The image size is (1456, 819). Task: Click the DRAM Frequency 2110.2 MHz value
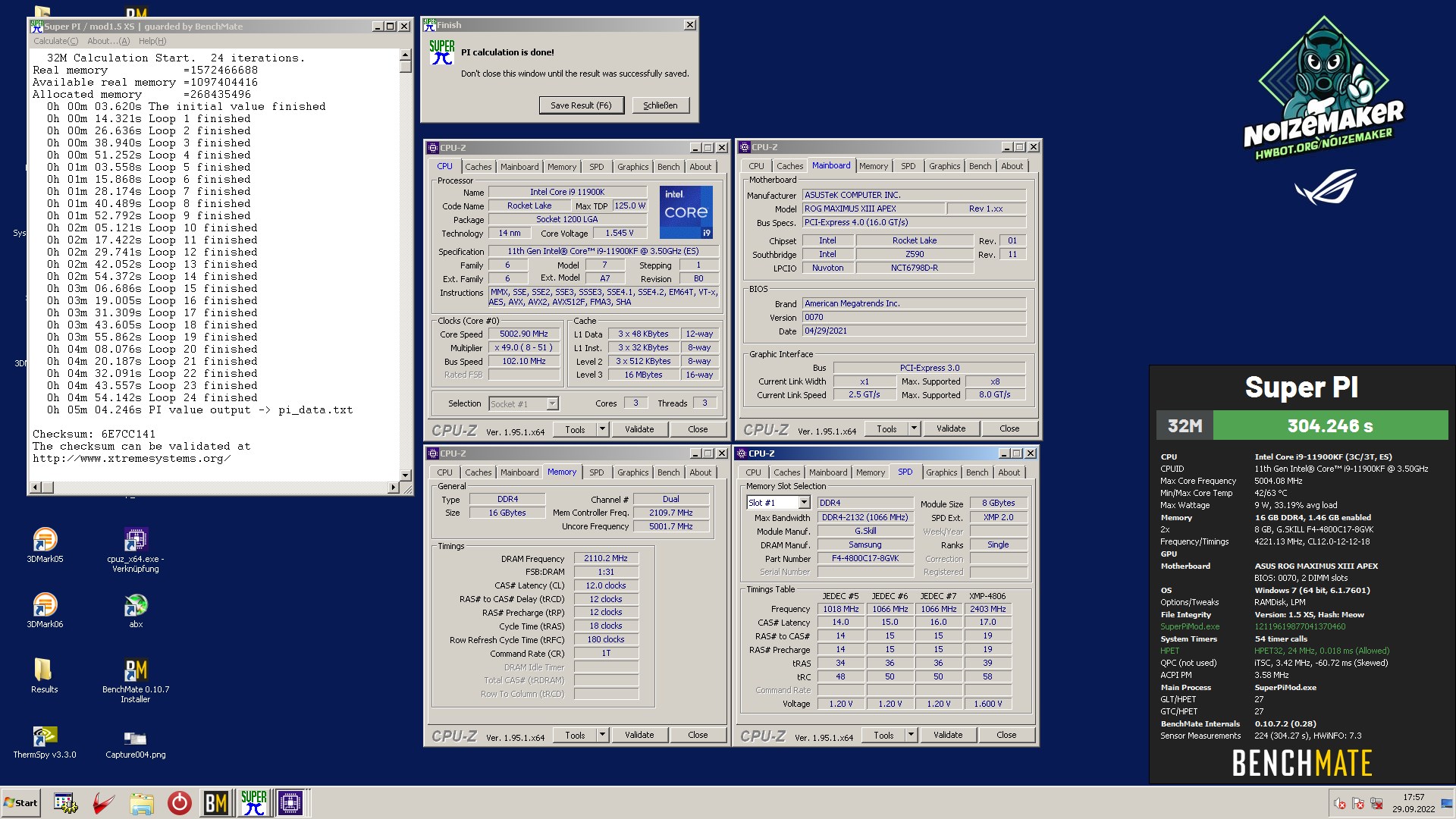[x=605, y=558]
